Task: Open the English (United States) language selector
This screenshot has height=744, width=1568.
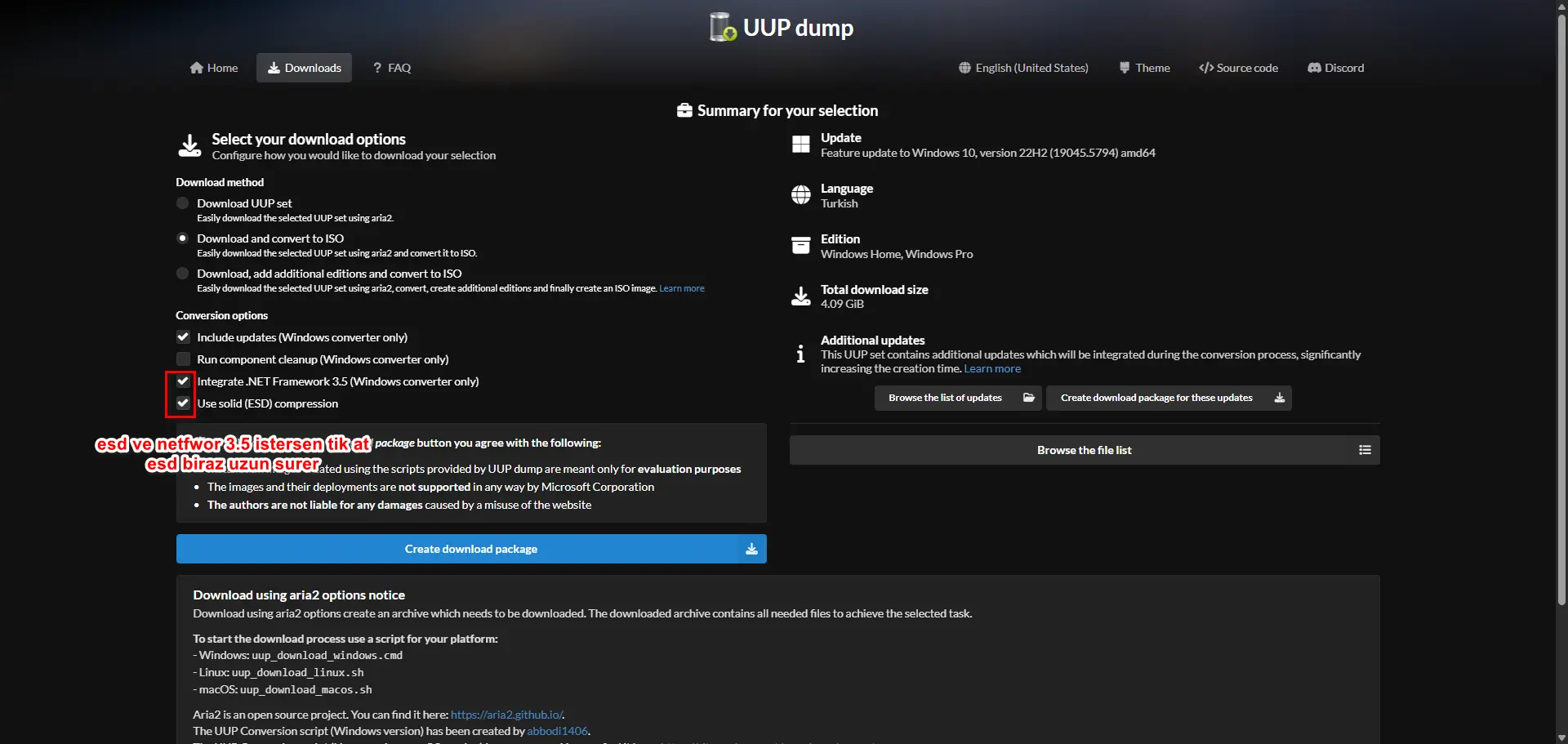Action: [x=1023, y=68]
